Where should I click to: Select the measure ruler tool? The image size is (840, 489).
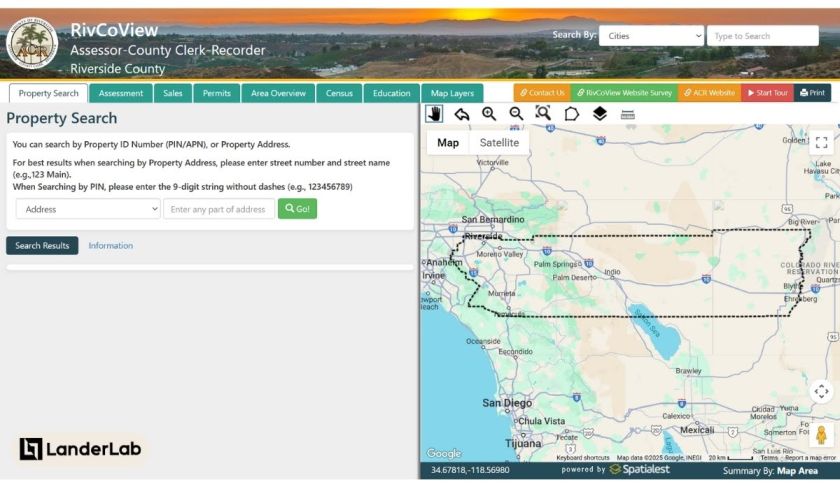627,114
